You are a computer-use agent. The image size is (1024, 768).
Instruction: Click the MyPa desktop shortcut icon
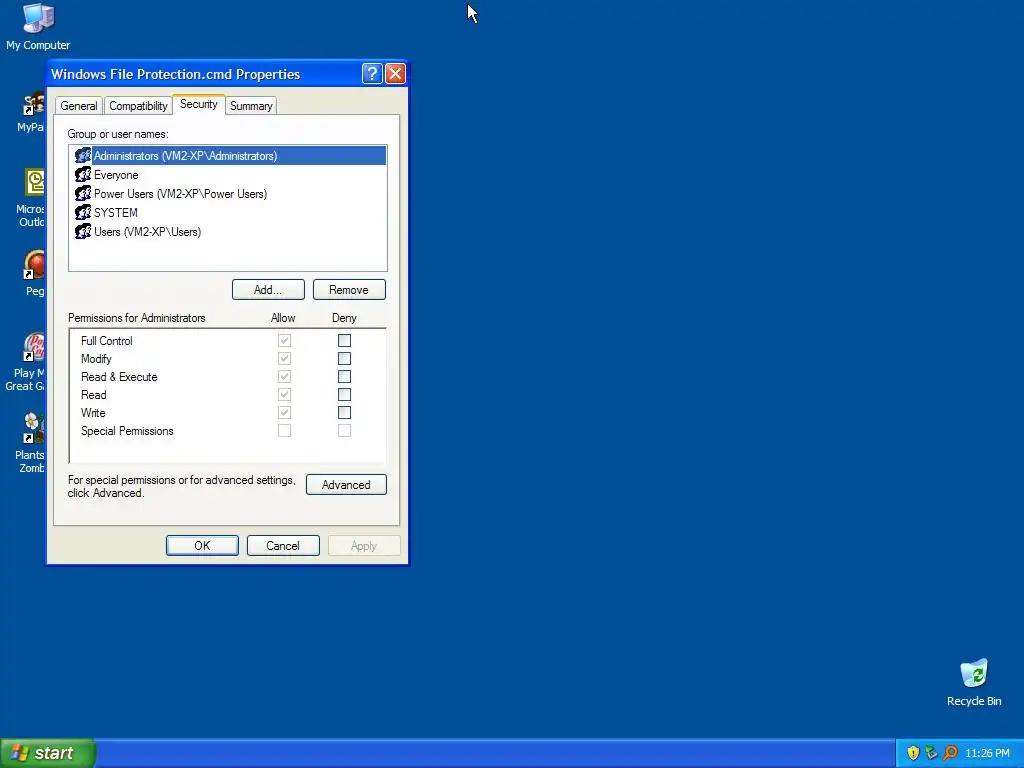tap(34, 103)
